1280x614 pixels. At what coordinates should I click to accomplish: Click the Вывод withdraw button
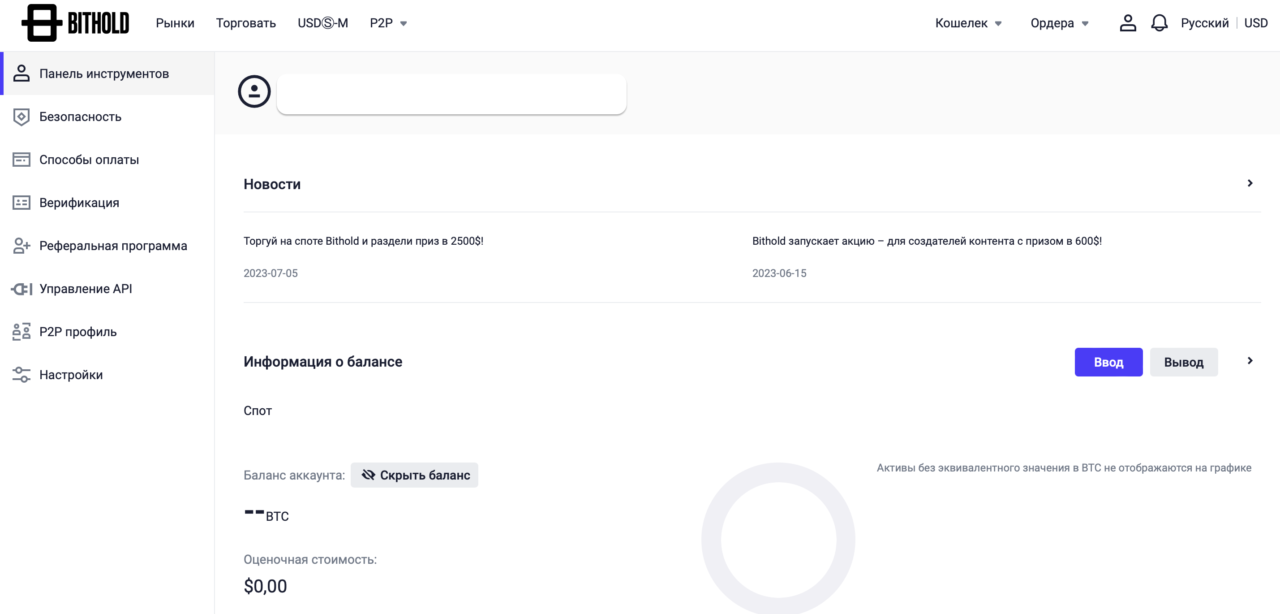[x=1184, y=362]
